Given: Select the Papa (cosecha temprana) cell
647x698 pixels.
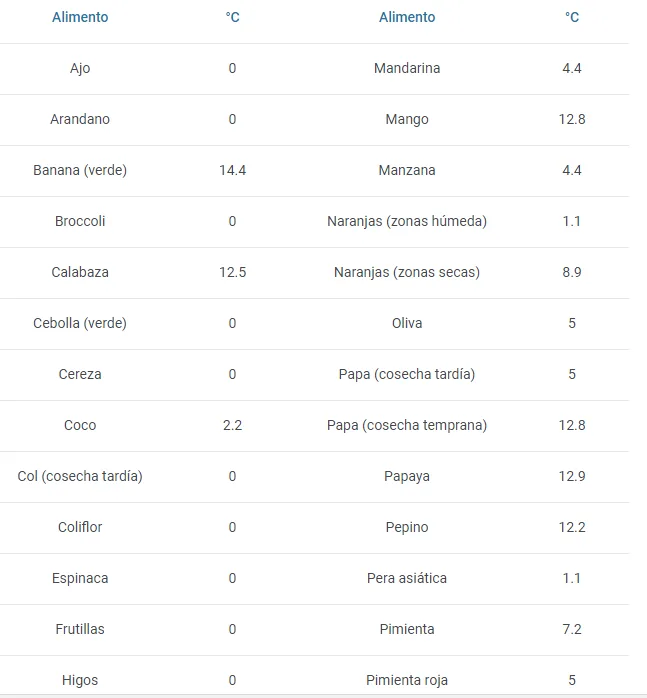Looking at the screenshot, I should coord(407,425).
